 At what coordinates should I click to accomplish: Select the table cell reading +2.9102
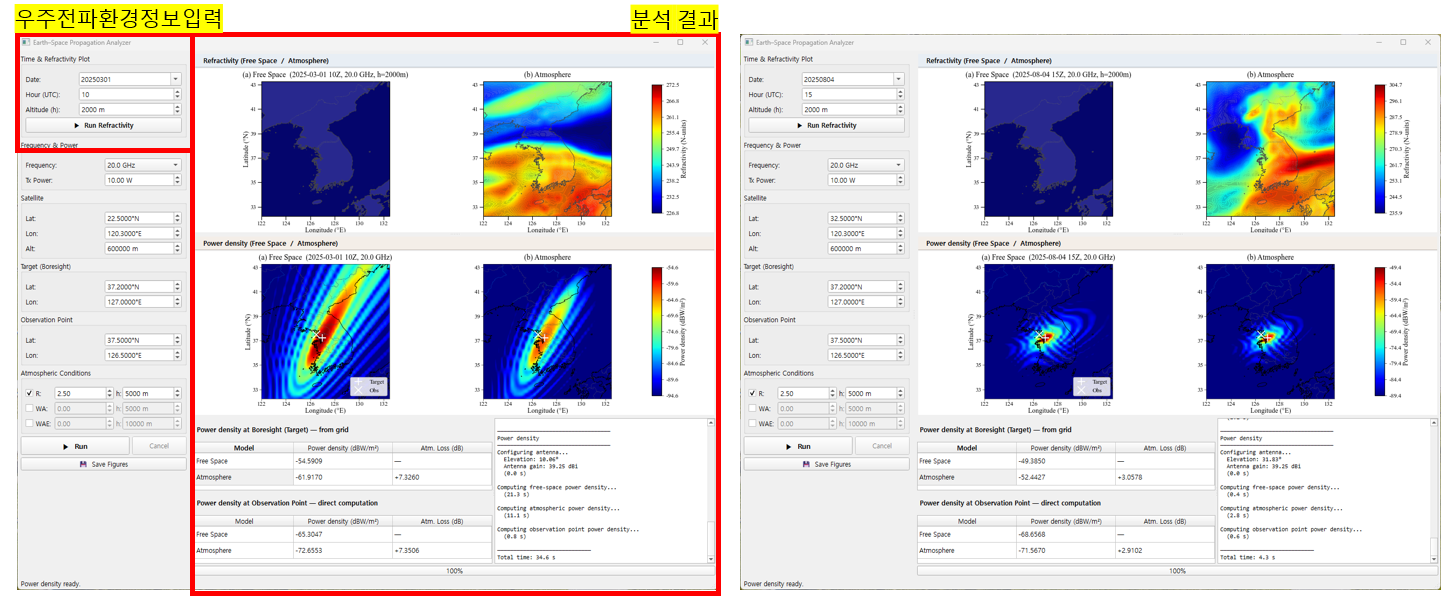coord(1164,550)
